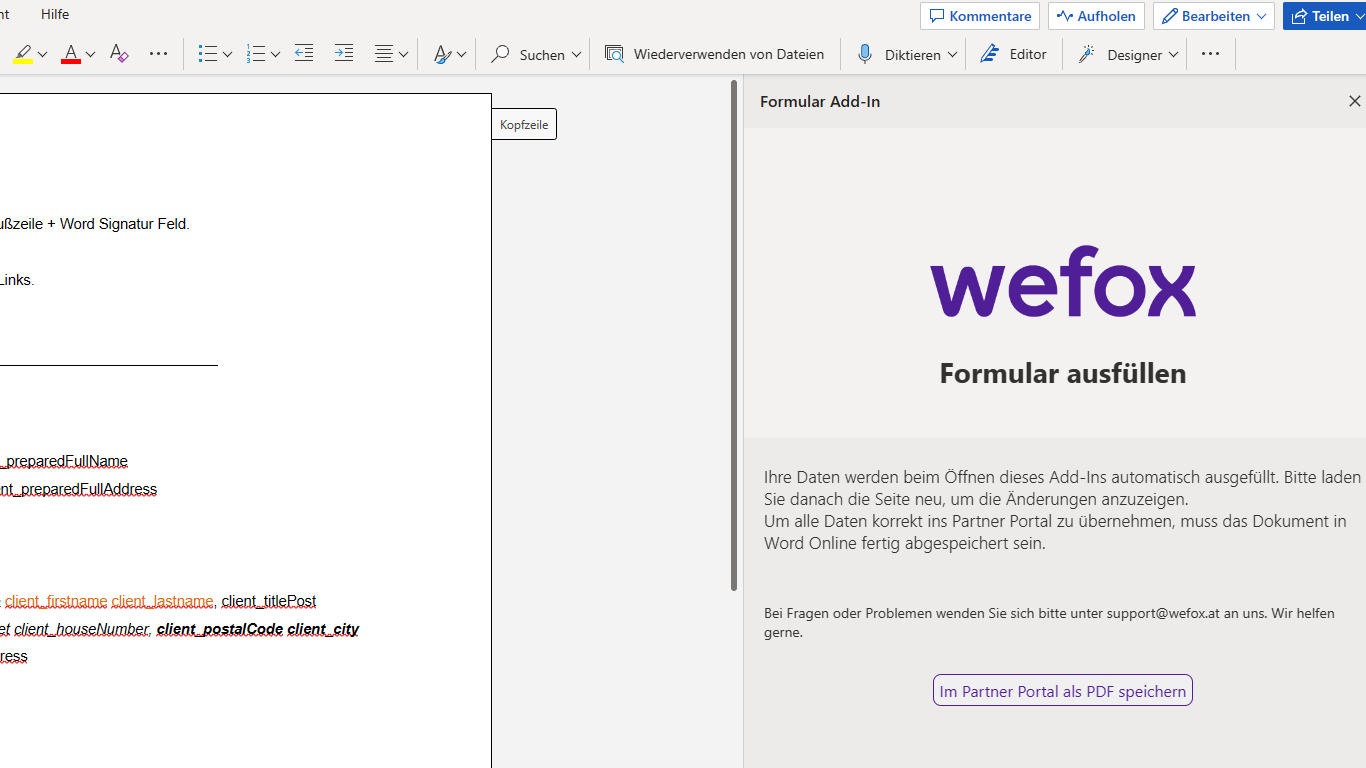The height and width of the screenshot is (768, 1366).
Task: Click the Teilen share button
Action: click(x=1324, y=16)
